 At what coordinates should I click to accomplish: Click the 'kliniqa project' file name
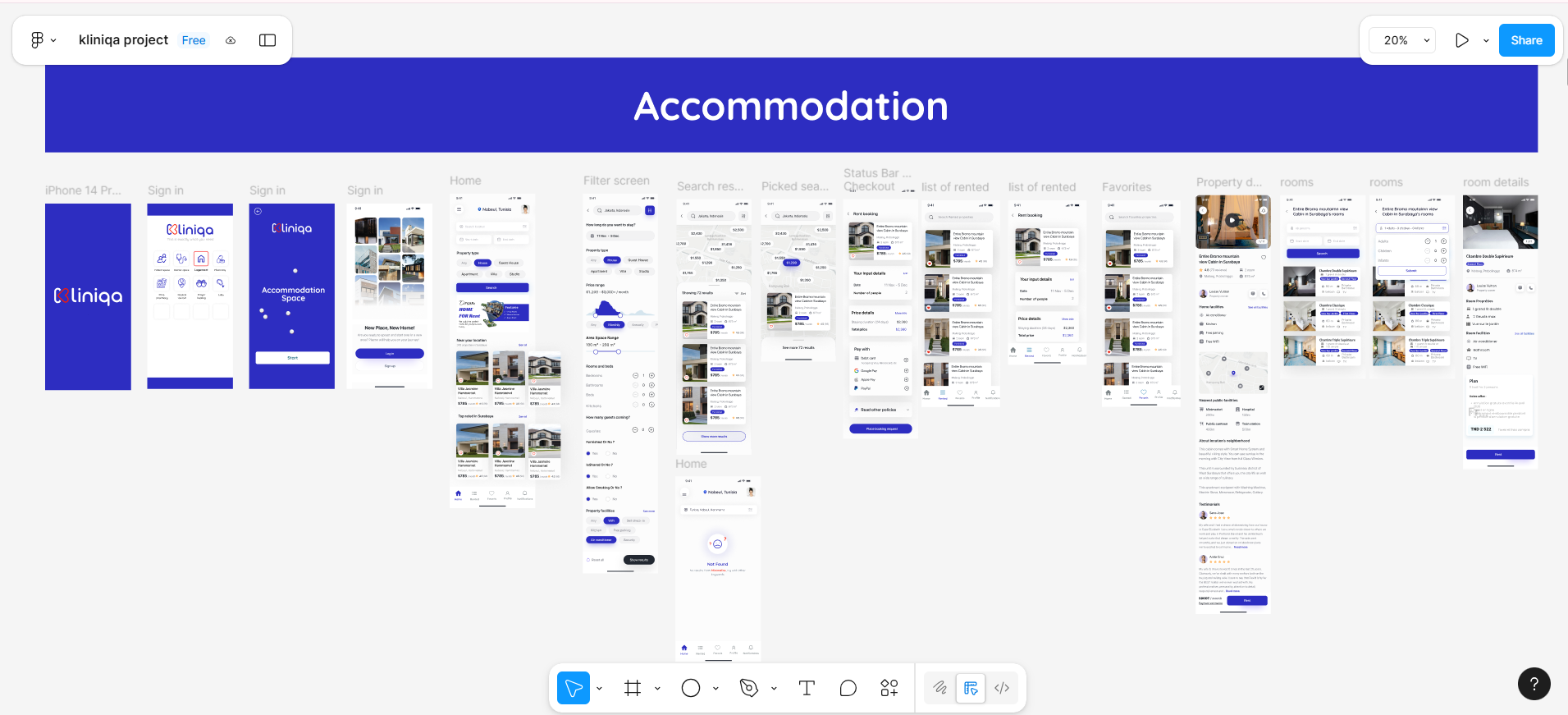coord(123,40)
